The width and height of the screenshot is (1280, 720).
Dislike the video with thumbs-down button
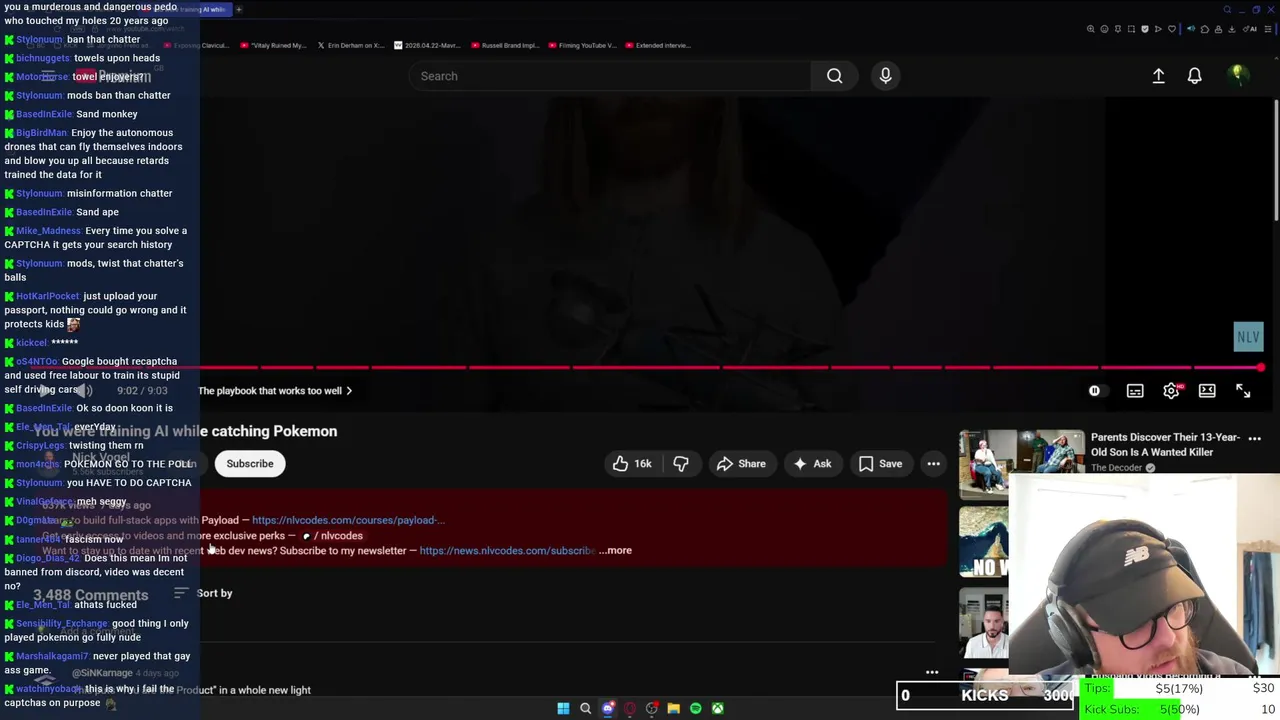coord(681,463)
